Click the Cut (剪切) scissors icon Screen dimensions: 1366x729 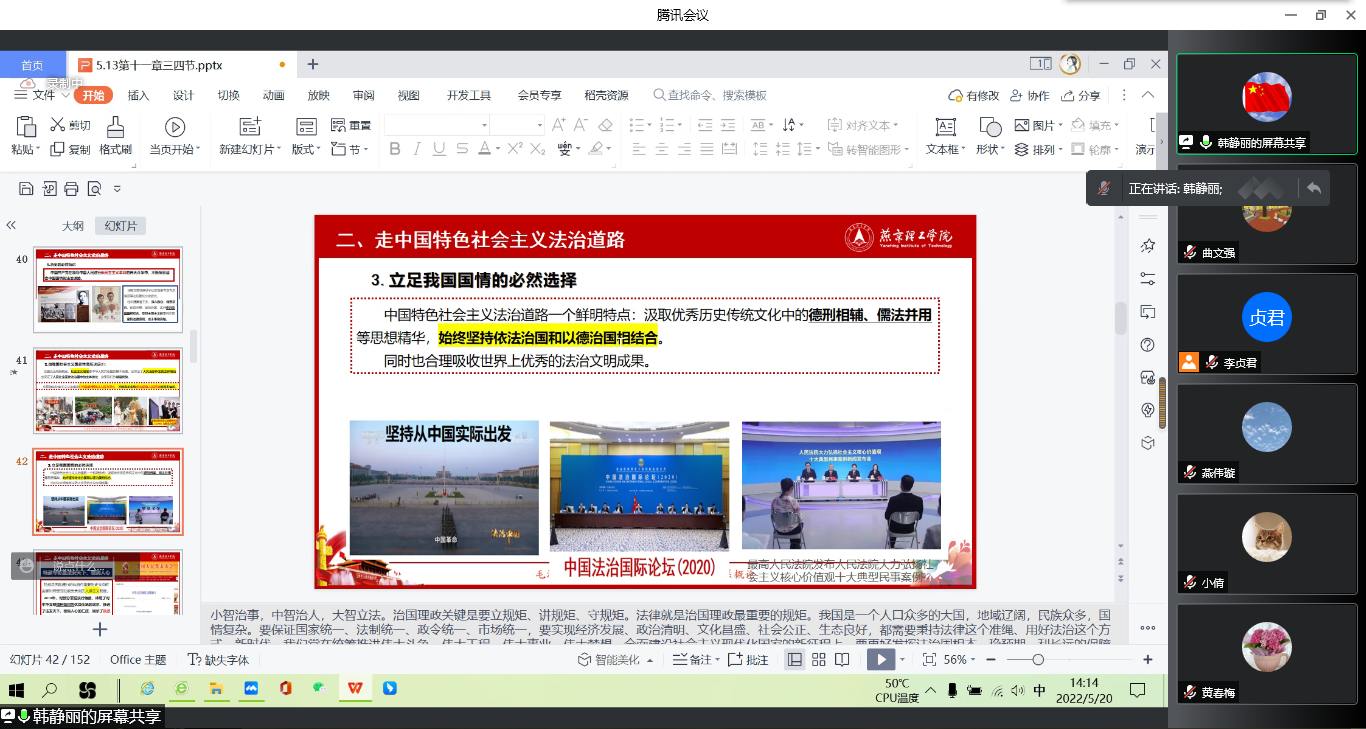(x=58, y=125)
